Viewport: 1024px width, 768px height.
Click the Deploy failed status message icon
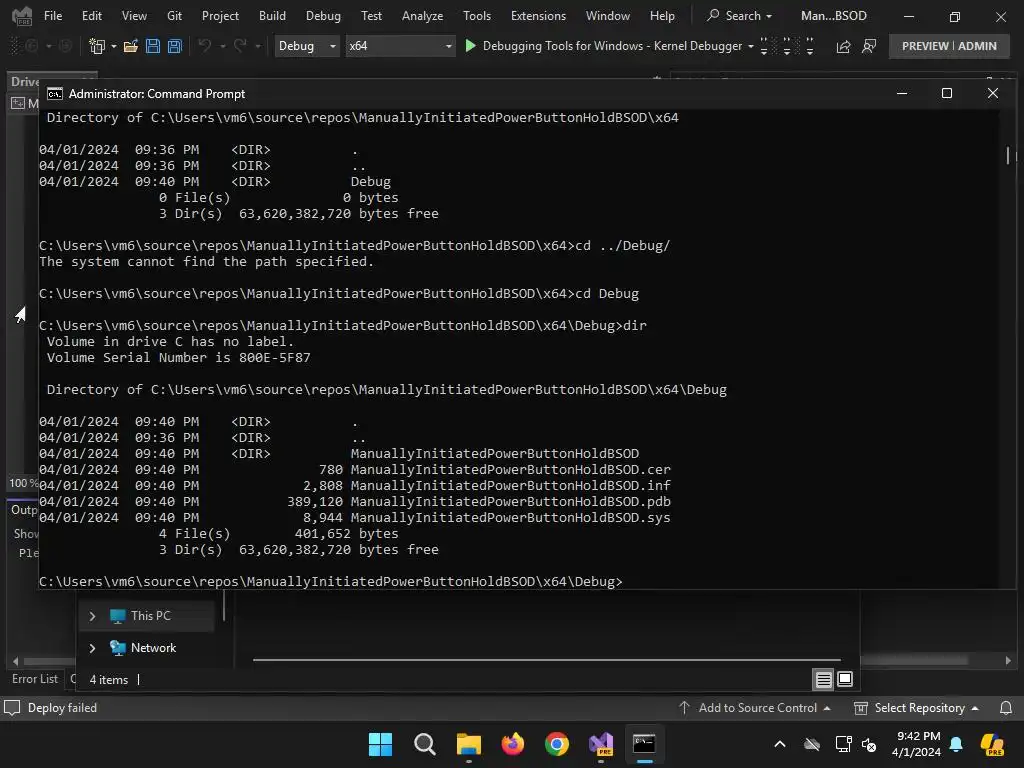tap(12, 708)
